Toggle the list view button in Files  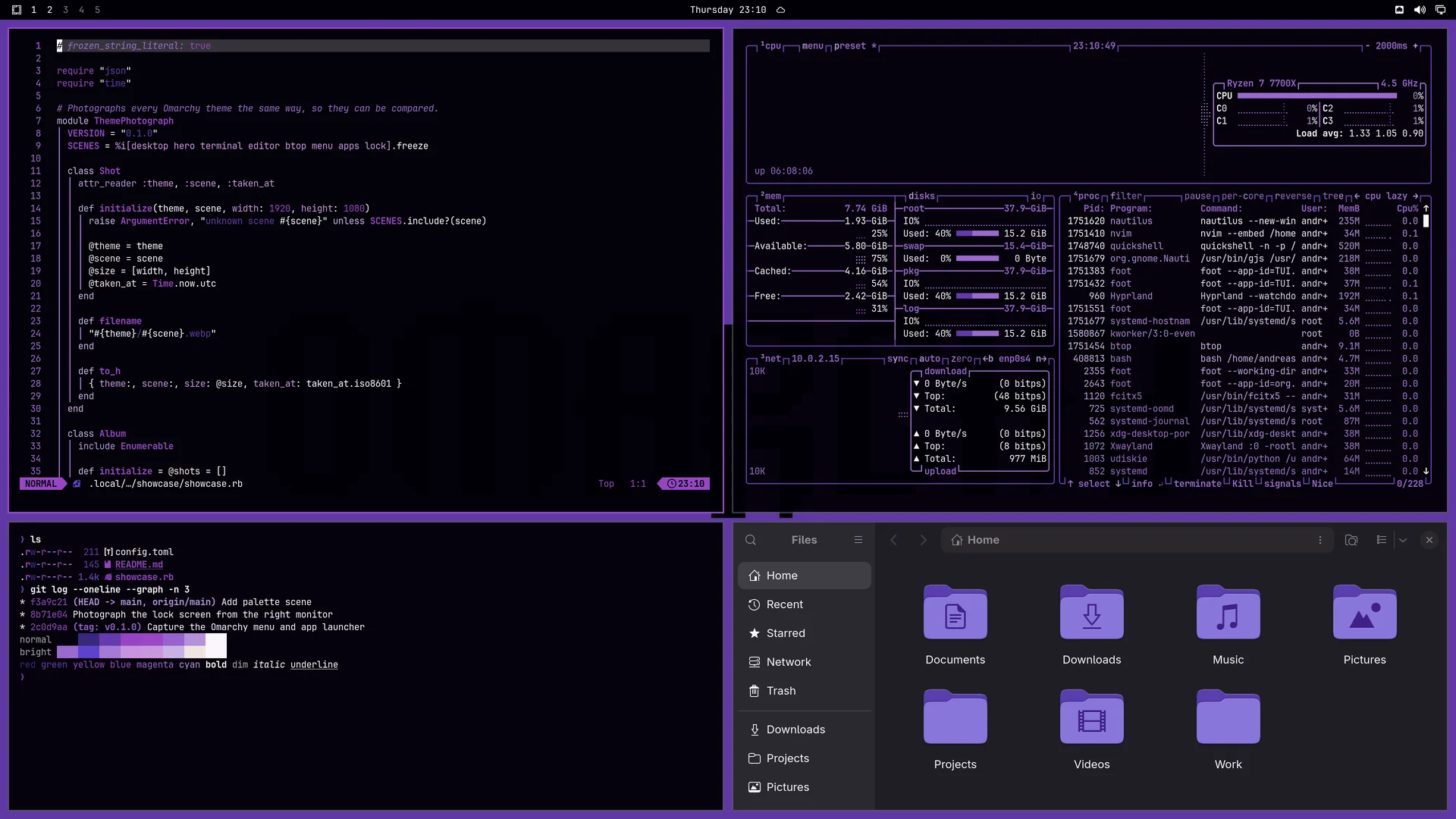pos(1382,540)
